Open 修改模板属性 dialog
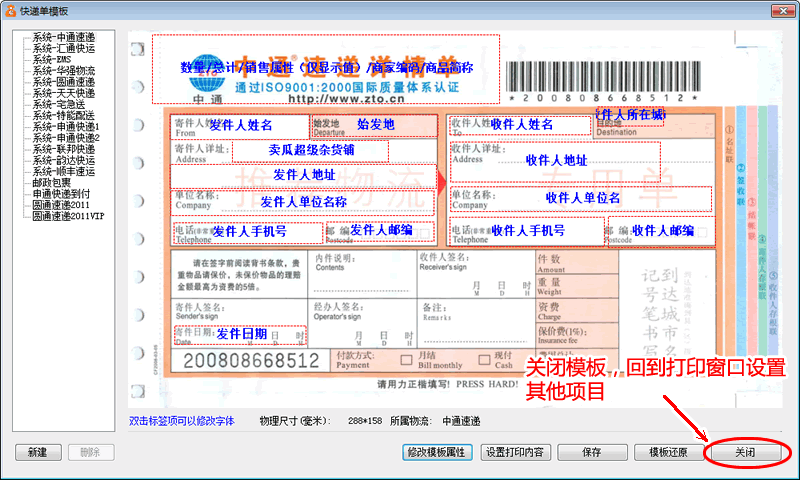This screenshot has height=480, width=800. click(437, 452)
